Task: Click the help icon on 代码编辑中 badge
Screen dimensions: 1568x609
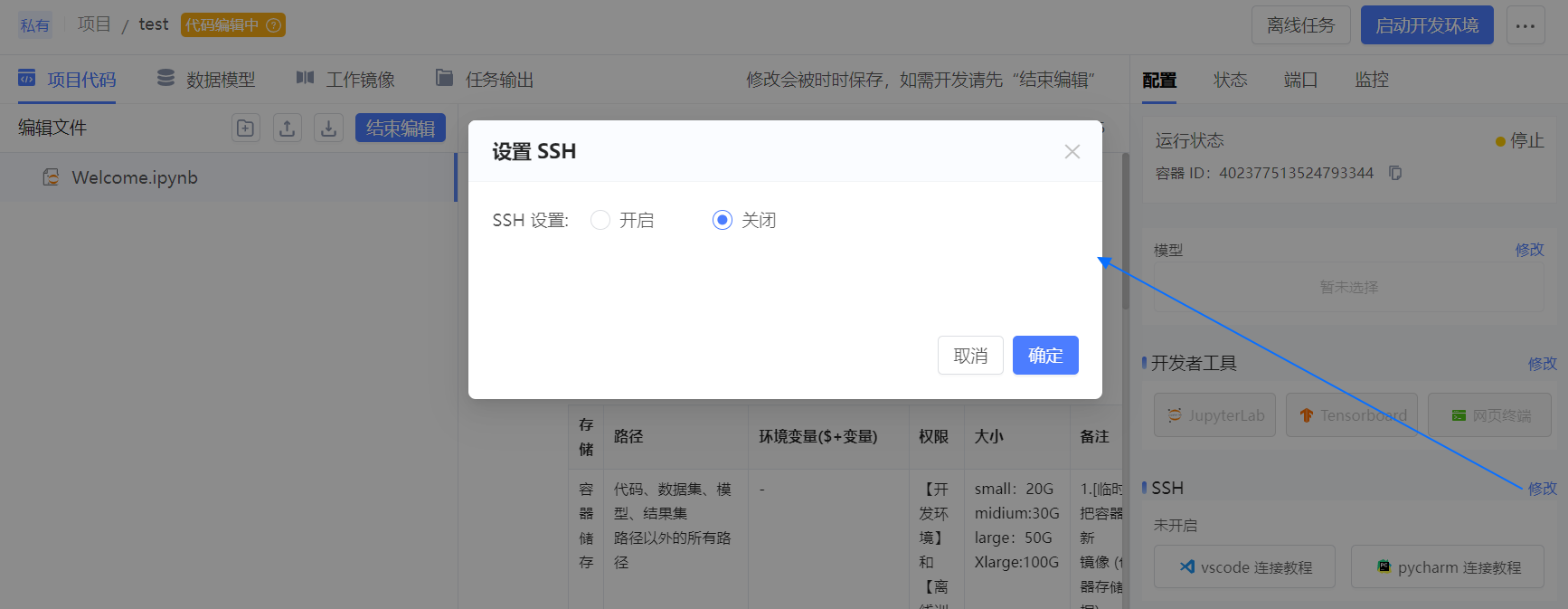Action: (273, 25)
